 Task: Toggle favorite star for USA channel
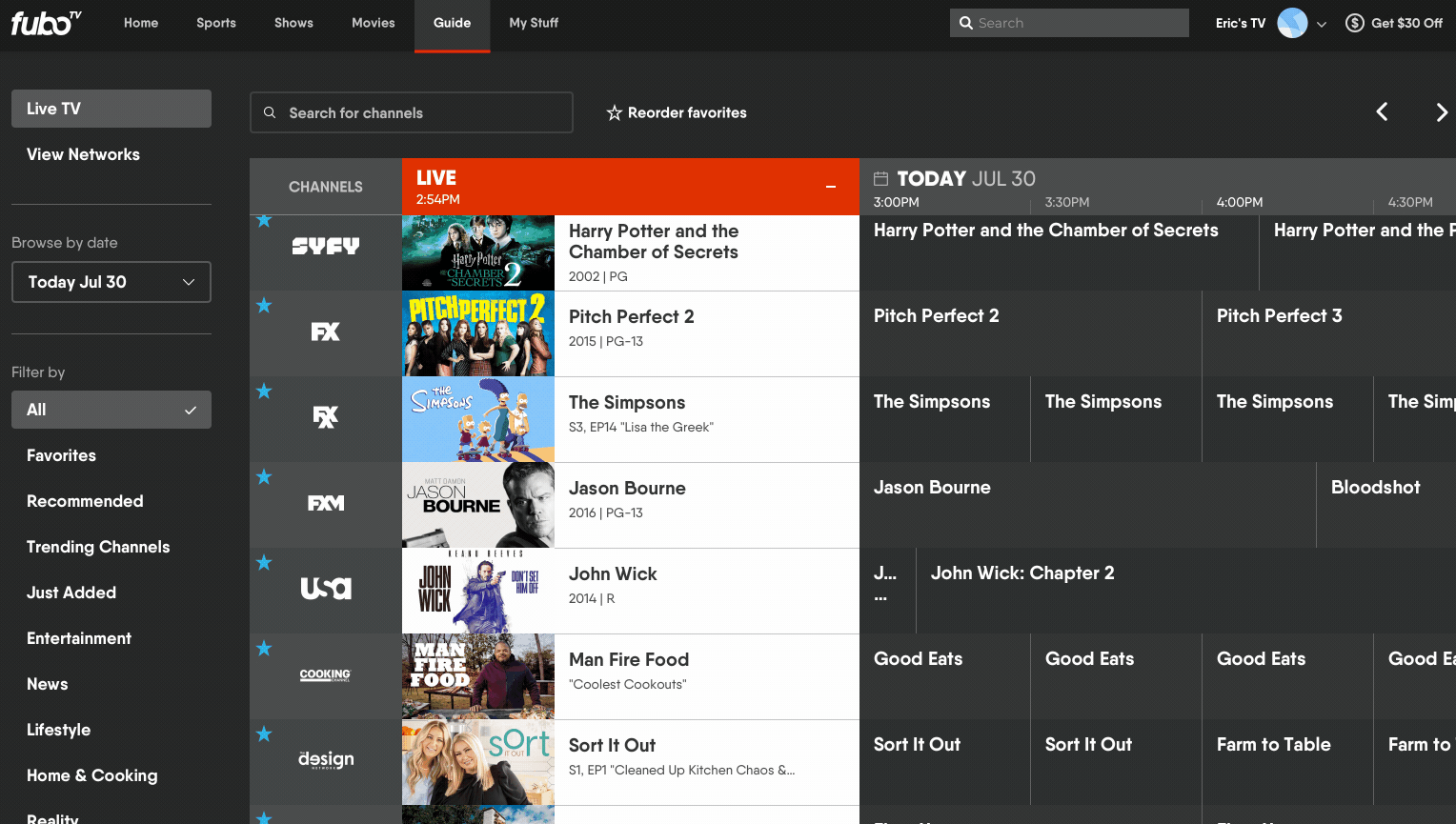264,563
